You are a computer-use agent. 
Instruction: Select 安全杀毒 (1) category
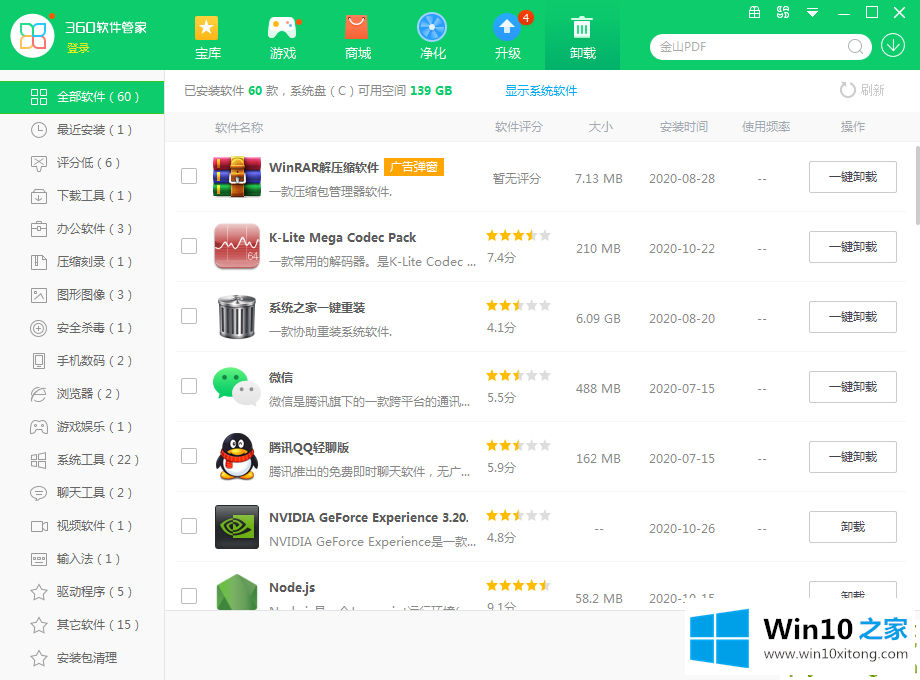tap(82, 328)
